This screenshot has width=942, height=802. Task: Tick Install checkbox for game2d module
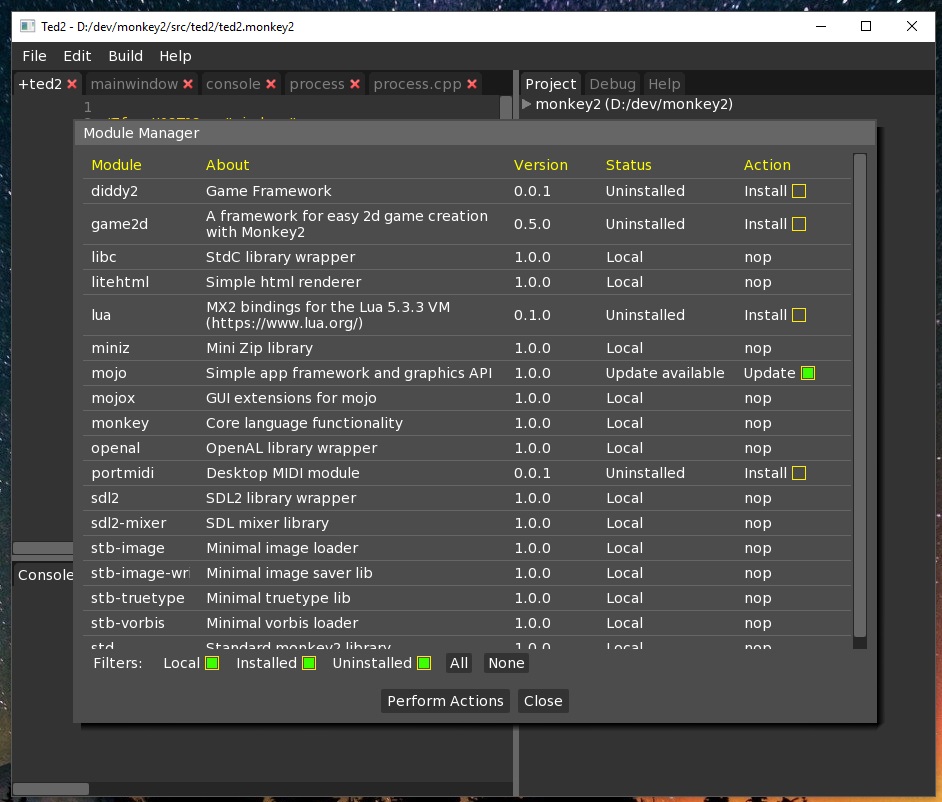coord(799,224)
